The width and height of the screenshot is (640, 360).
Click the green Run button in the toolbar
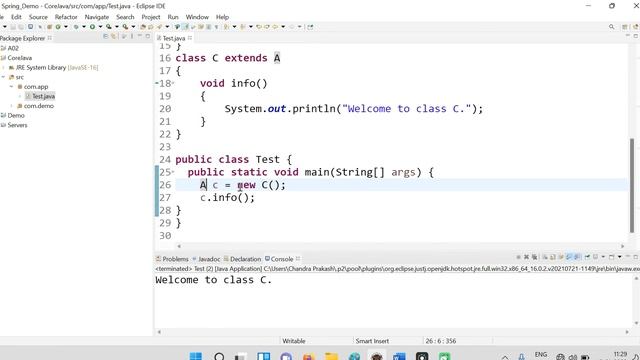[x=92, y=27]
